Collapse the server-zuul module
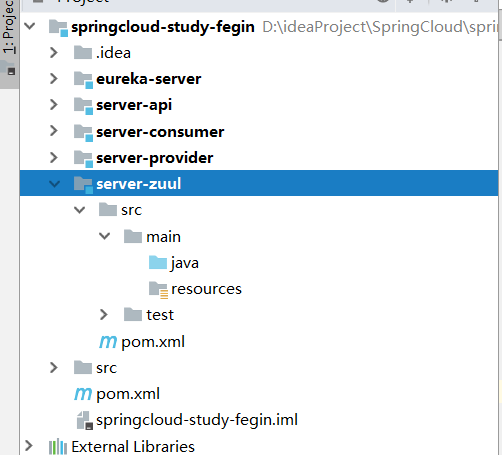Image resolution: width=502 pixels, height=455 pixels. click(x=54, y=184)
